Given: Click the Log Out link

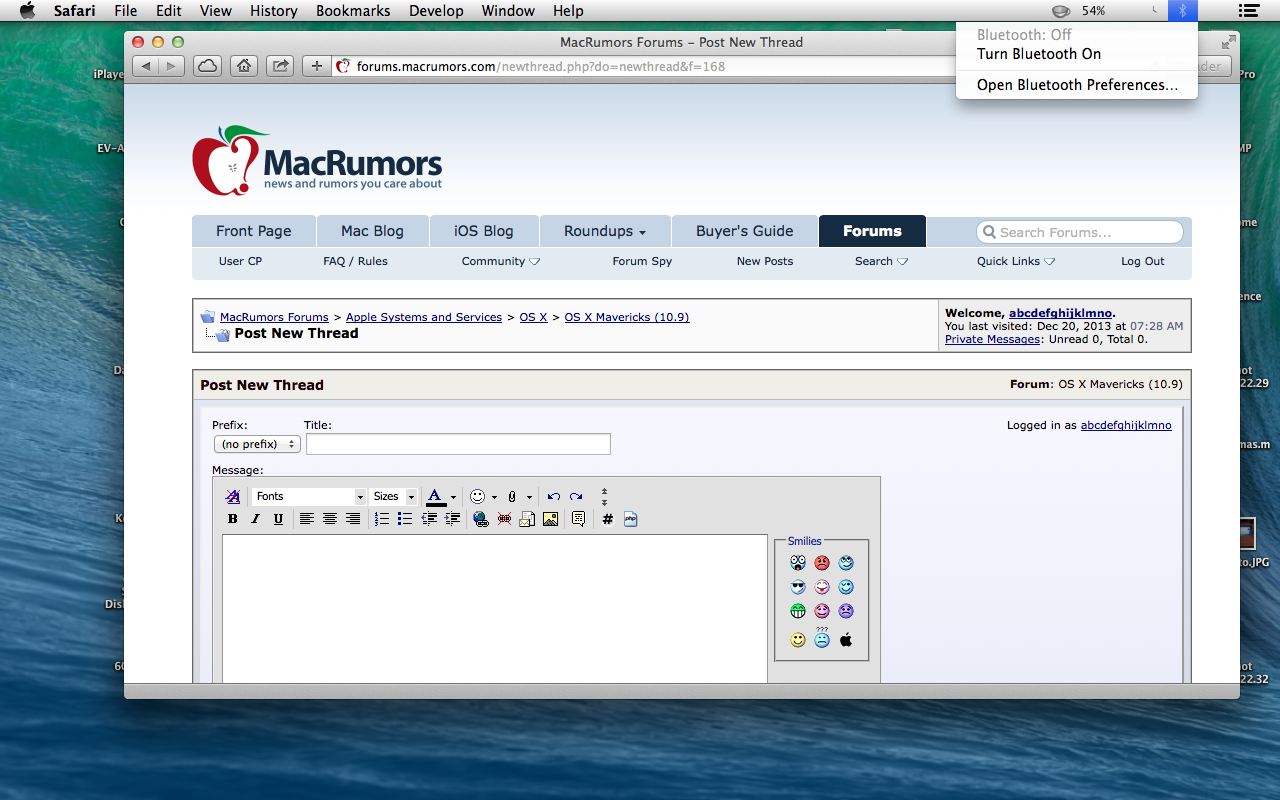Looking at the screenshot, I should [x=1143, y=261].
